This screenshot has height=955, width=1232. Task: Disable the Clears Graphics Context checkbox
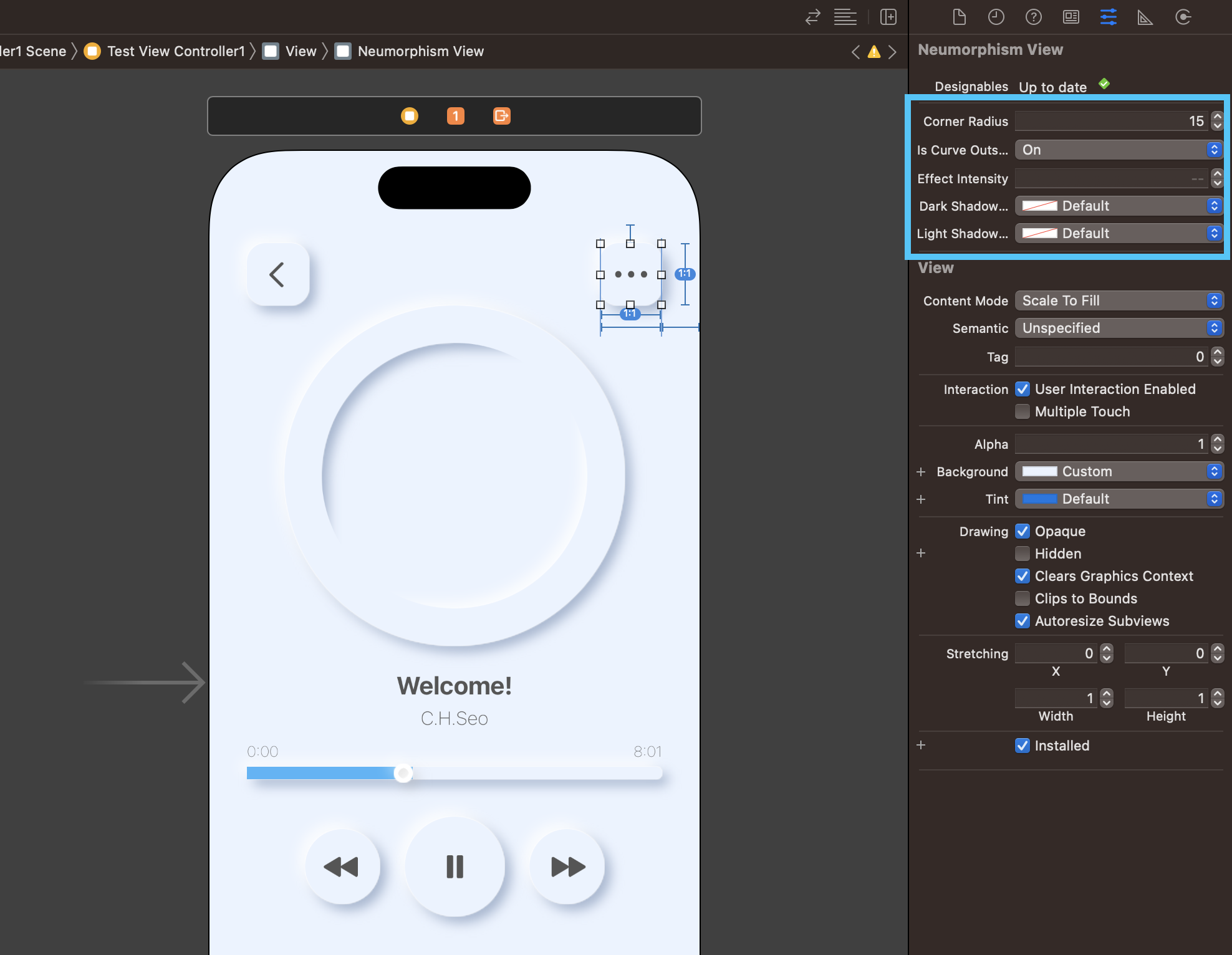[1022, 576]
